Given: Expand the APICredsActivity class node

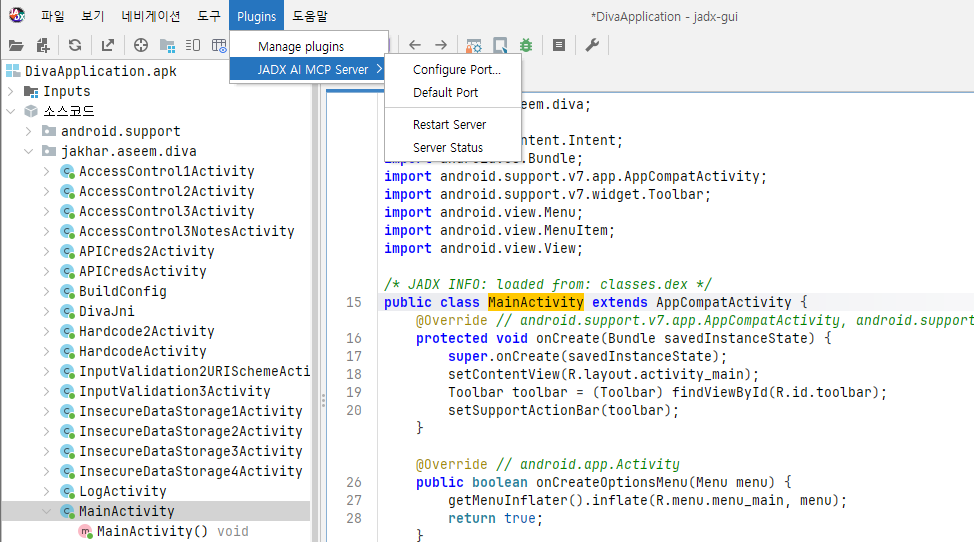Looking at the screenshot, I should (47, 271).
